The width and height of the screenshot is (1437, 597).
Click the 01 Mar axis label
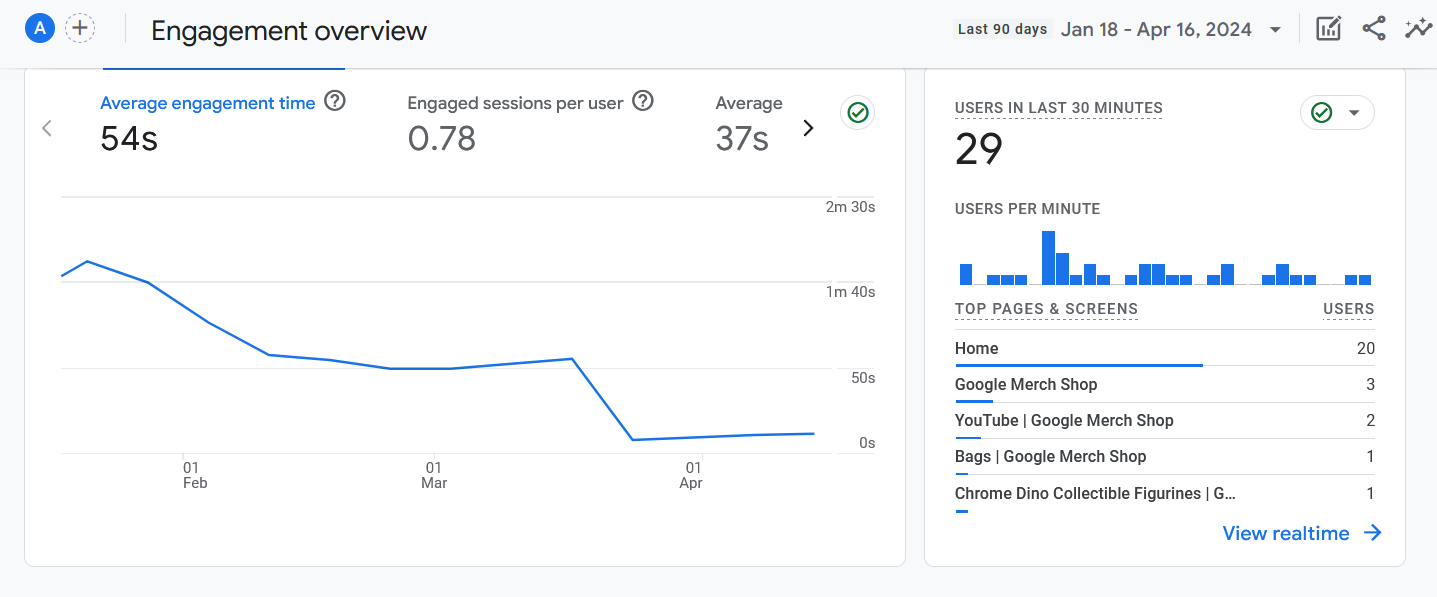point(434,475)
